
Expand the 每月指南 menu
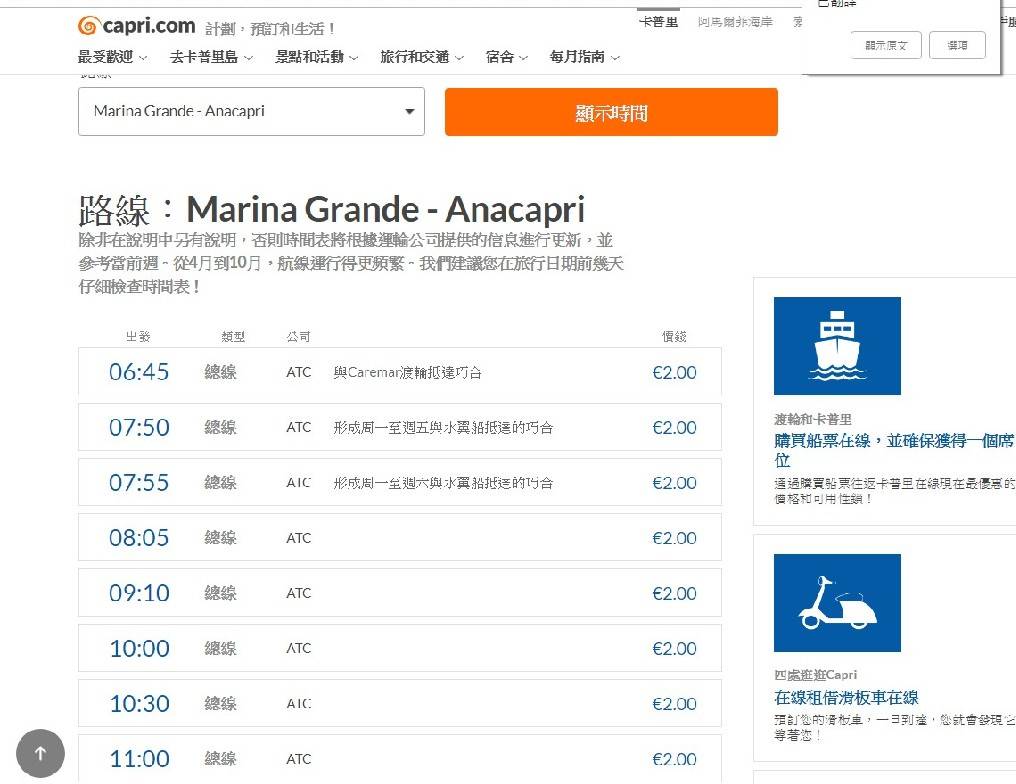pos(584,57)
